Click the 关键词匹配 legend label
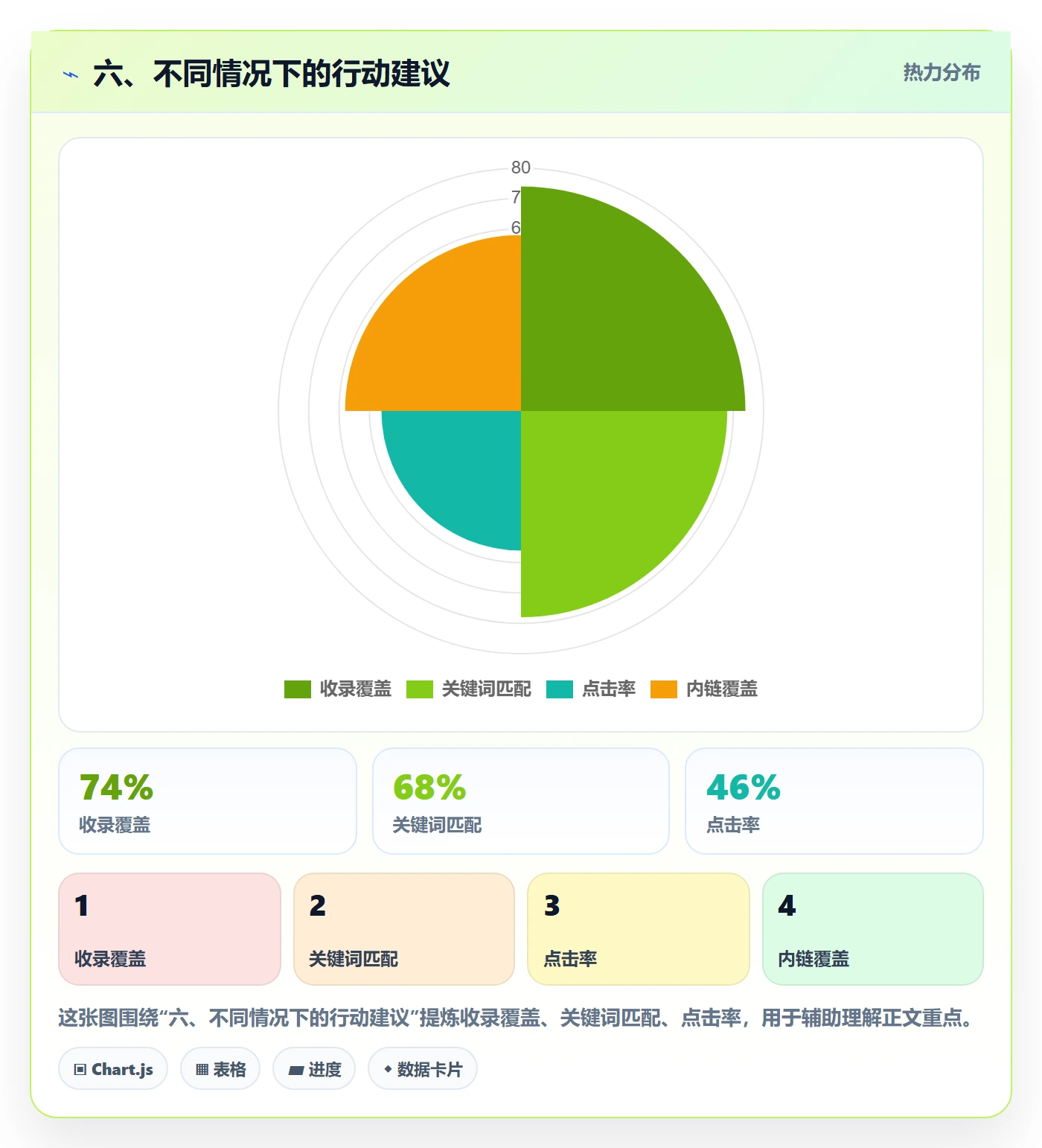 (x=487, y=689)
